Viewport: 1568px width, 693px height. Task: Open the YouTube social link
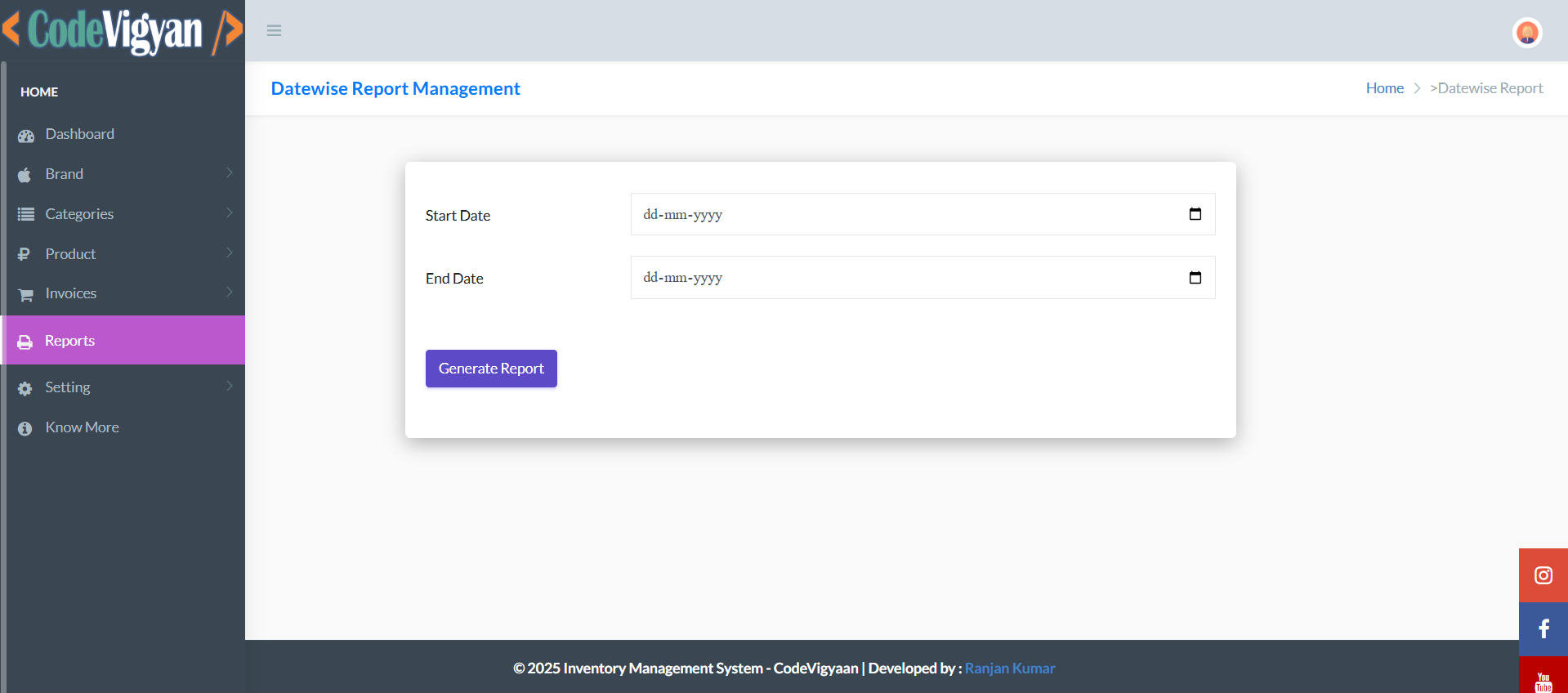point(1543,680)
